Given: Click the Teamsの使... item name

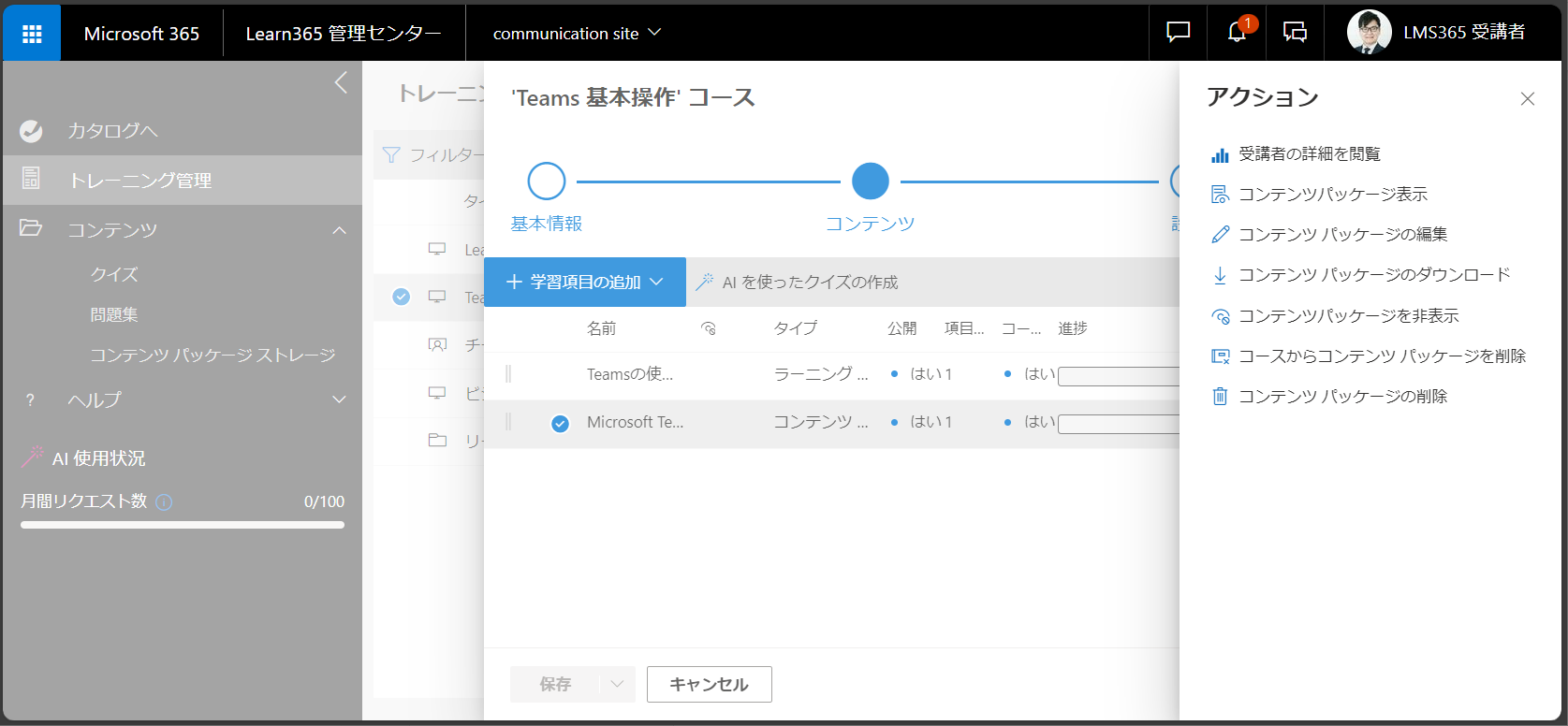Looking at the screenshot, I should pos(630,374).
